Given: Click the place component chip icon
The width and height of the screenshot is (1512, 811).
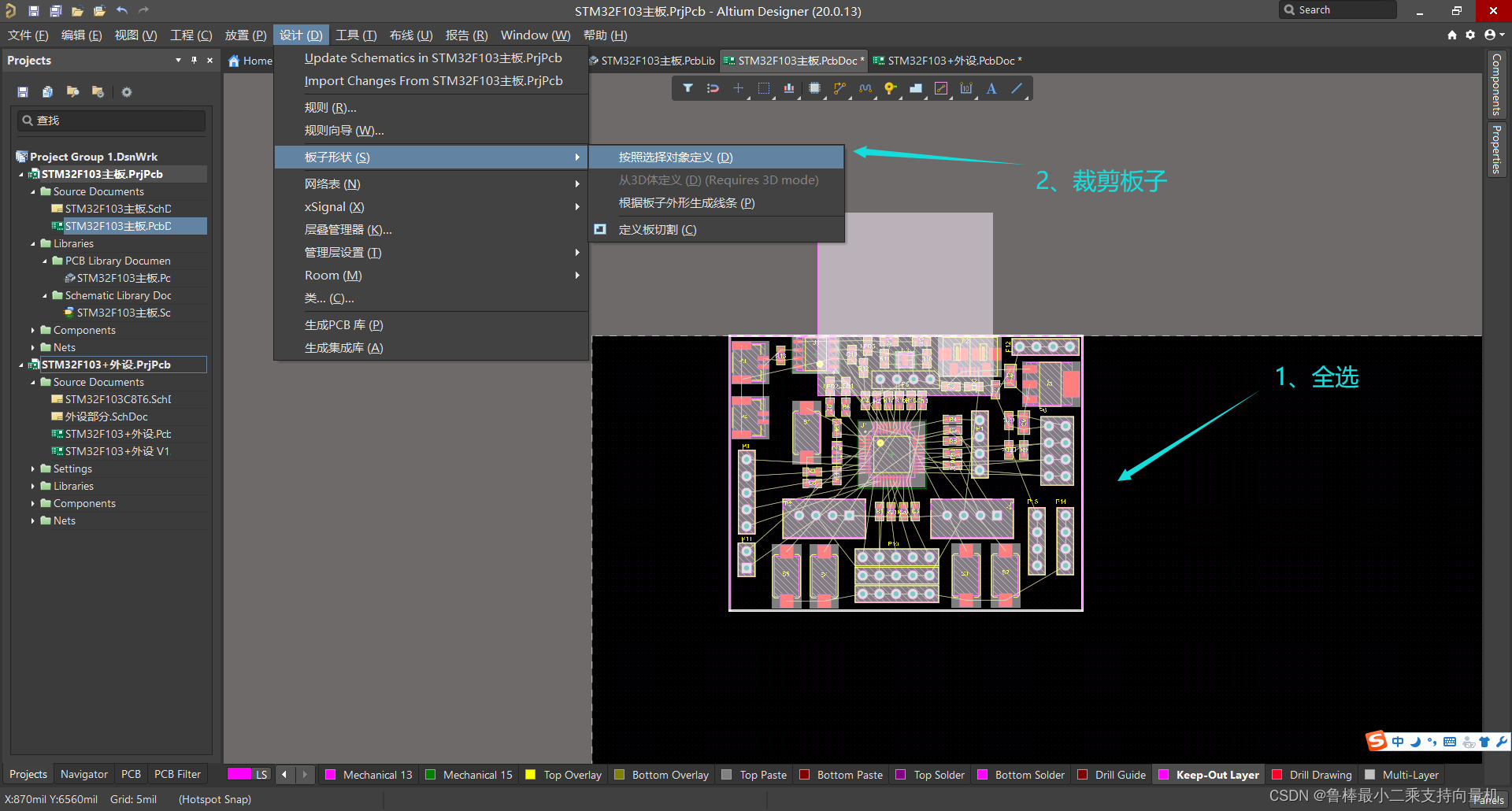Looking at the screenshot, I should coord(814,88).
